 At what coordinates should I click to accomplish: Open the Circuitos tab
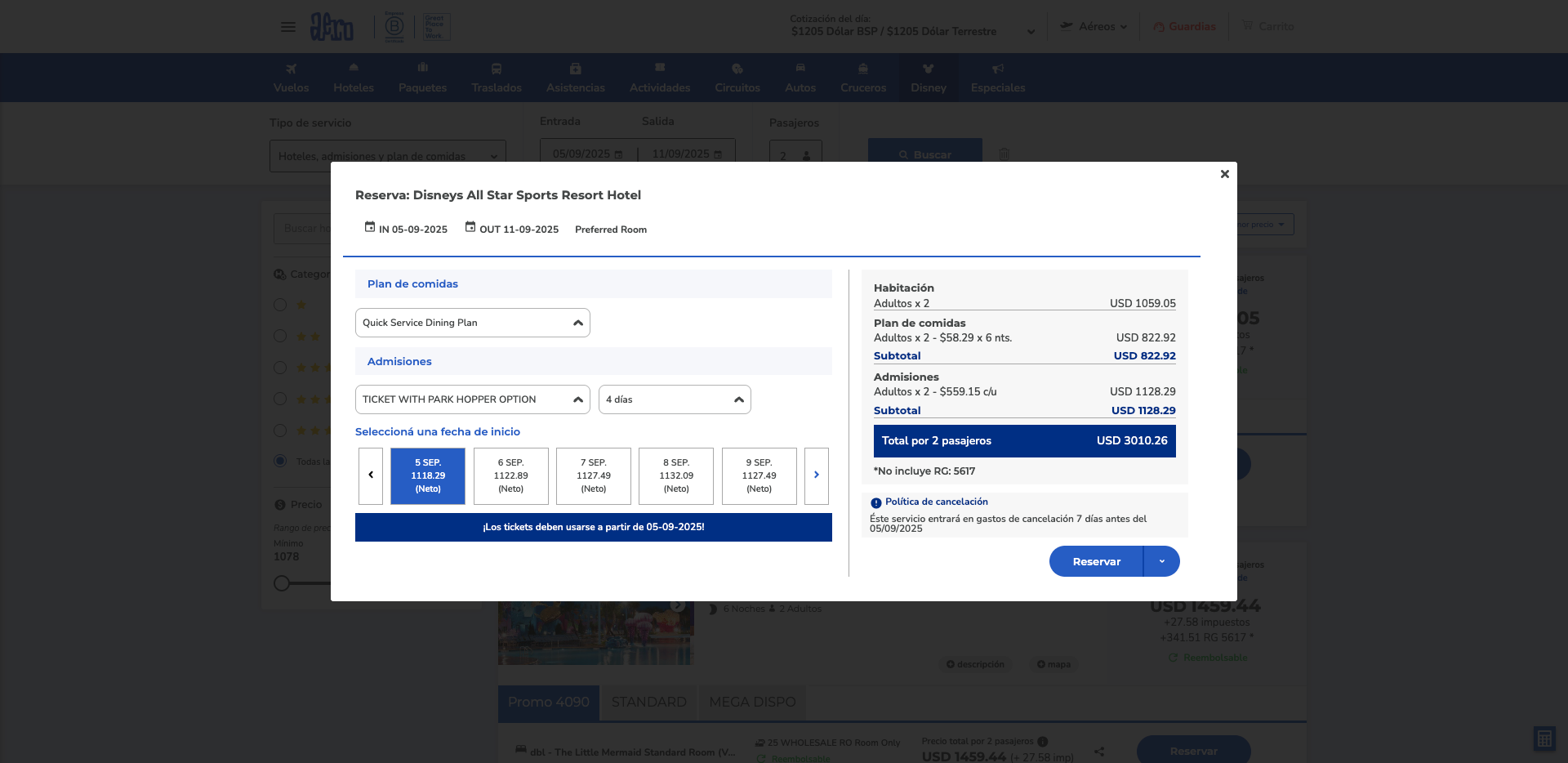pyautogui.click(x=737, y=78)
